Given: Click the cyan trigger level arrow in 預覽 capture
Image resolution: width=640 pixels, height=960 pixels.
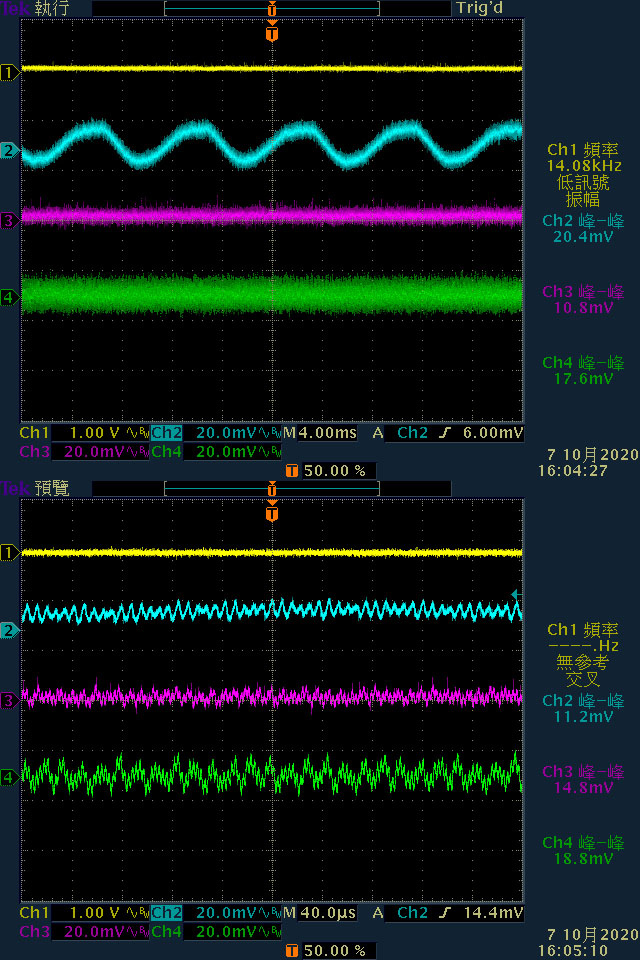Looking at the screenshot, I should pos(516,594).
